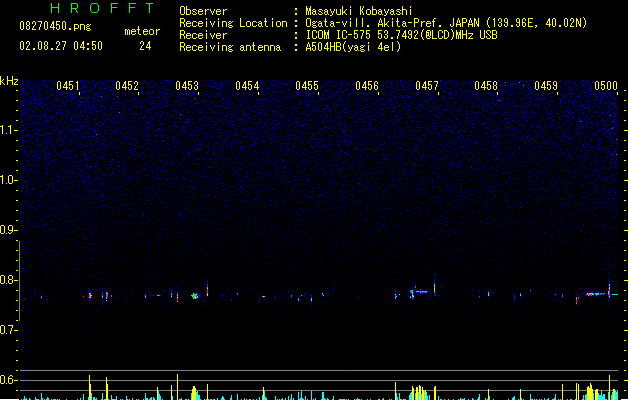
Task: Click the kHz axis unit label
Action: coord(9,81)
